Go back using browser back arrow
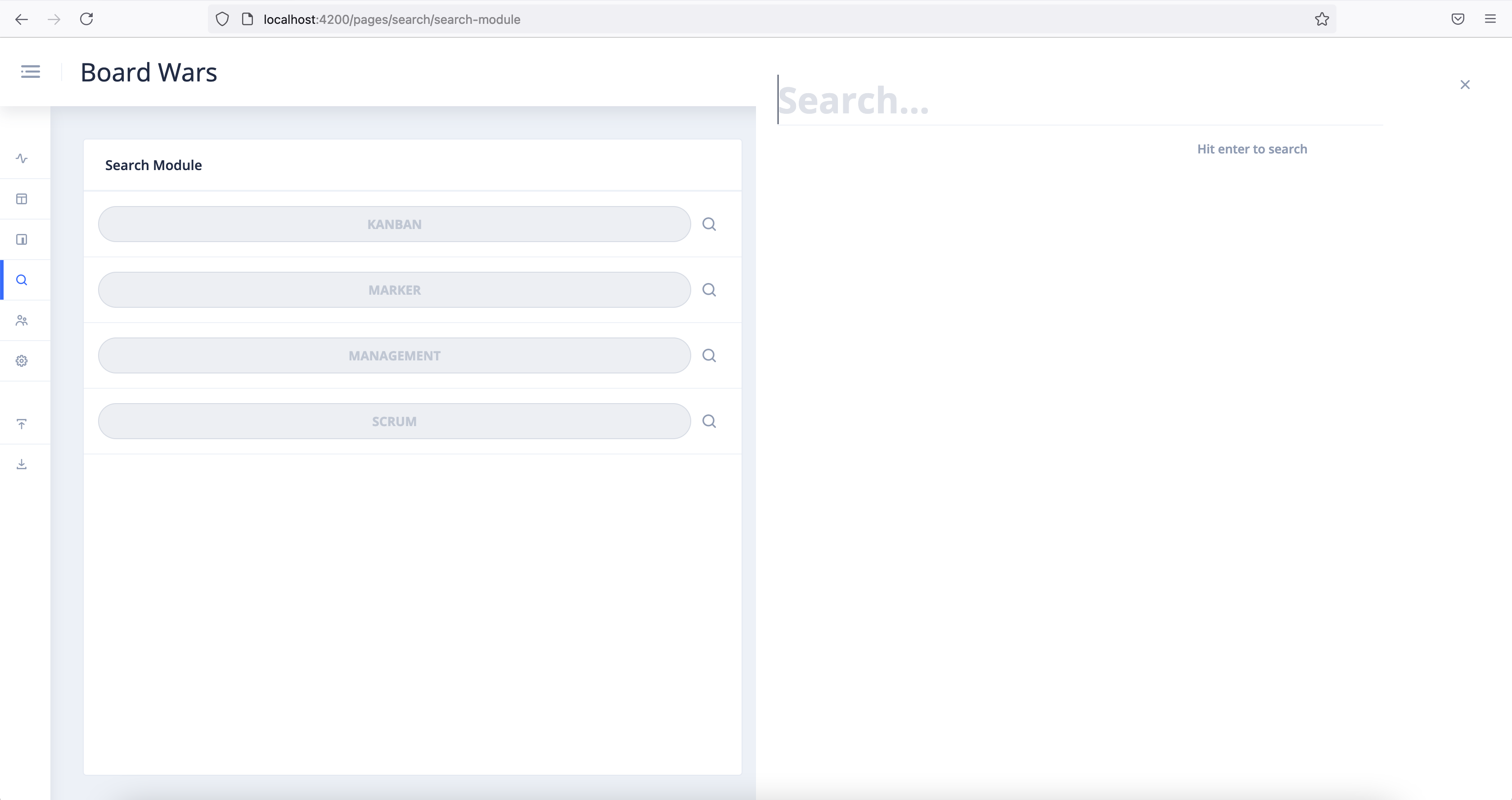 [x=22, y=19]
